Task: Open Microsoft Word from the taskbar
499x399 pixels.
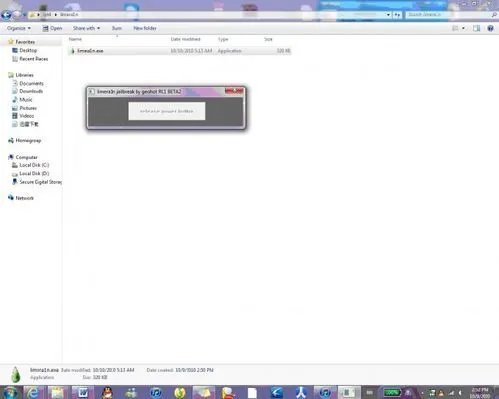Action: click(x=82, y=392)
